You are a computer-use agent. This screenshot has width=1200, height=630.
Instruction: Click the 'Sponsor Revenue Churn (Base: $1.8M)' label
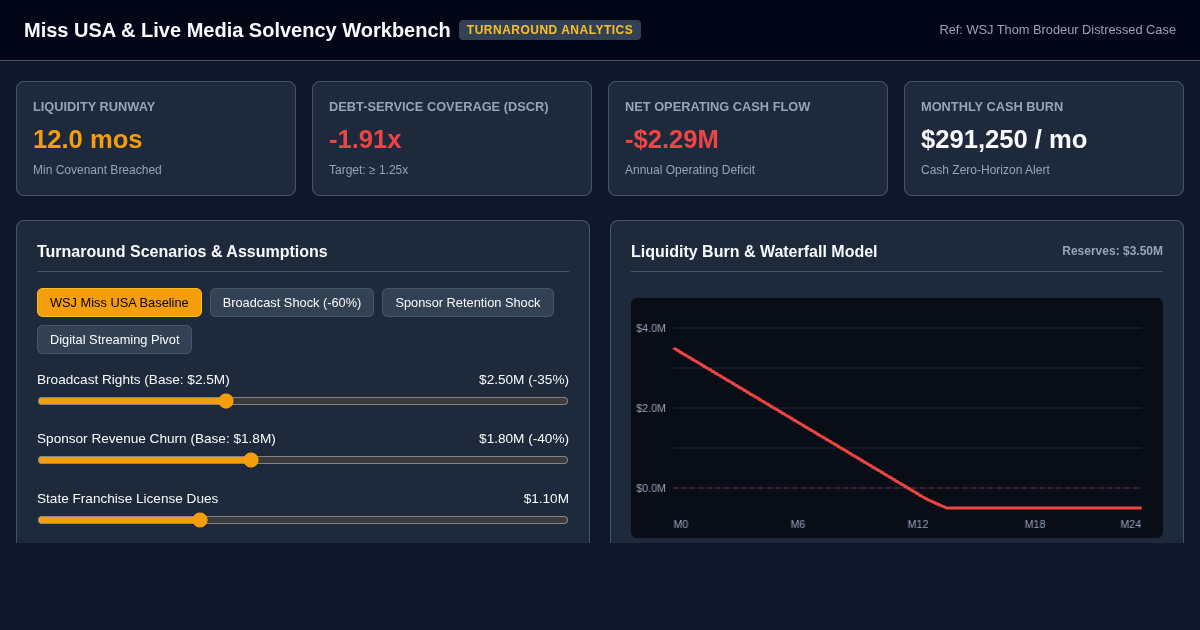pyautogui.click(x=156, y=439)
